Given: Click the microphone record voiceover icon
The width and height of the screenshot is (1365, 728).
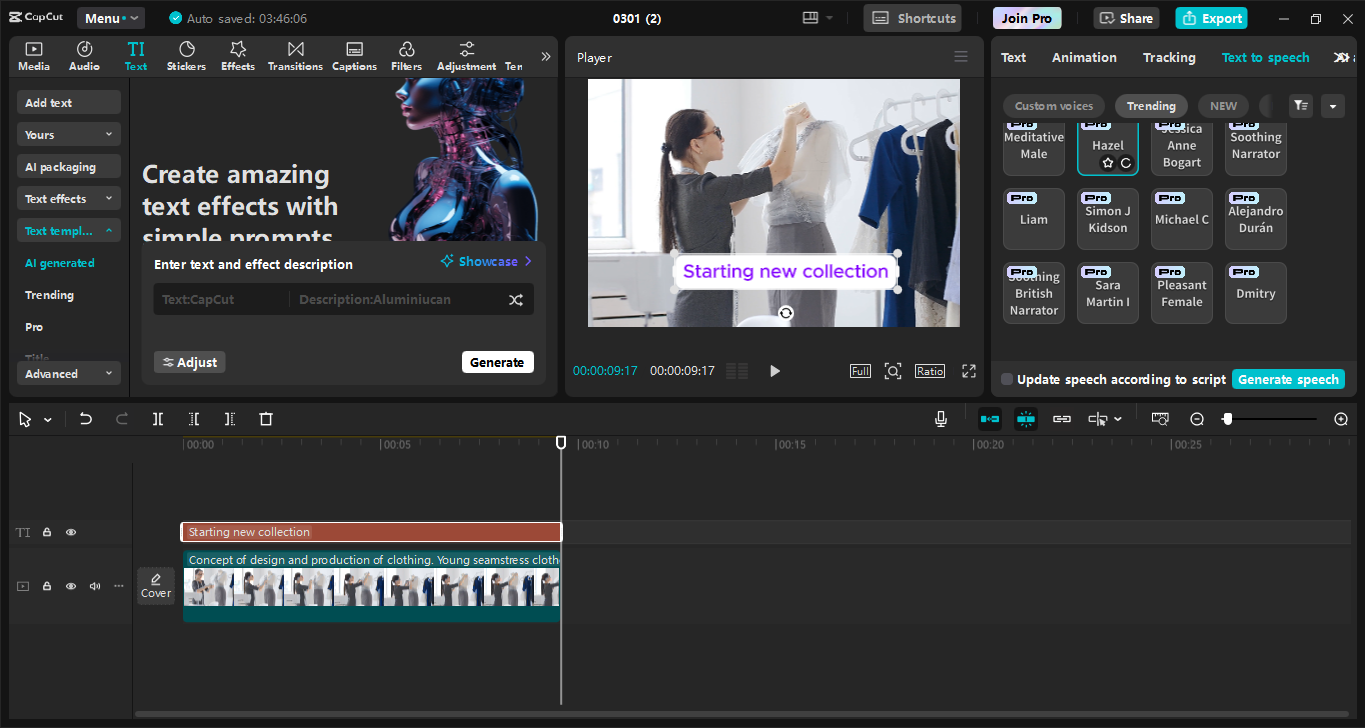Looking at the screenshot, I should [941, 419].
